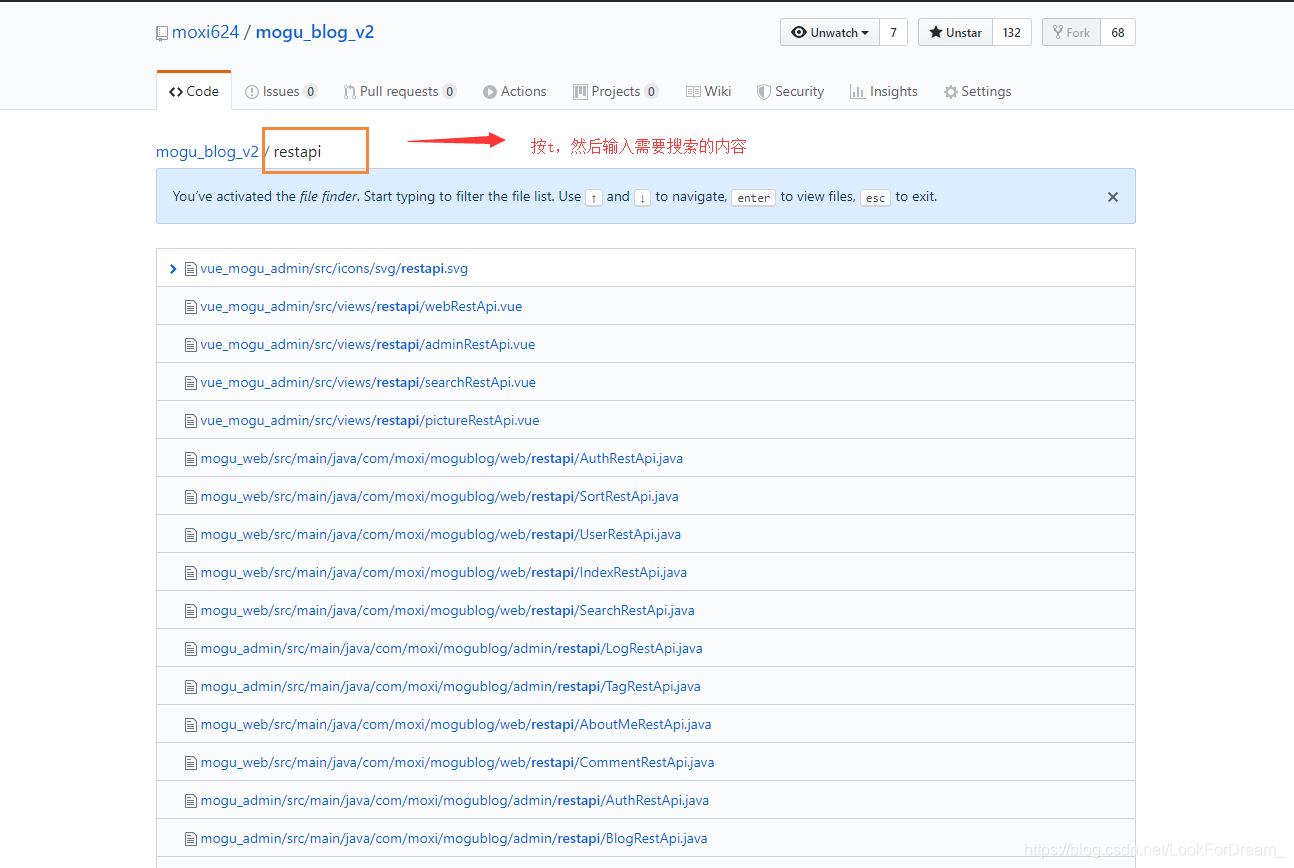Switch to the Wiki tab
Viewport: 1294px width, 868px height.
click(709, 91)
